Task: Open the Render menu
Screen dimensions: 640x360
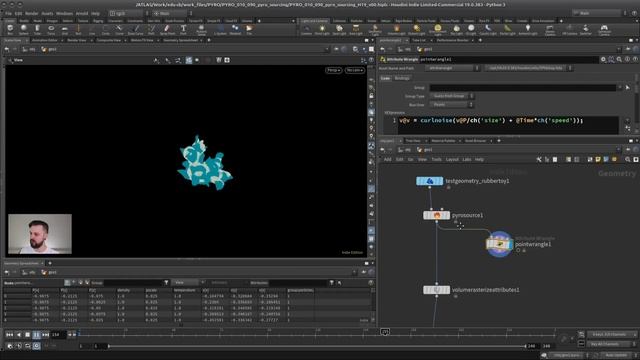Action: tap(32, 13)
